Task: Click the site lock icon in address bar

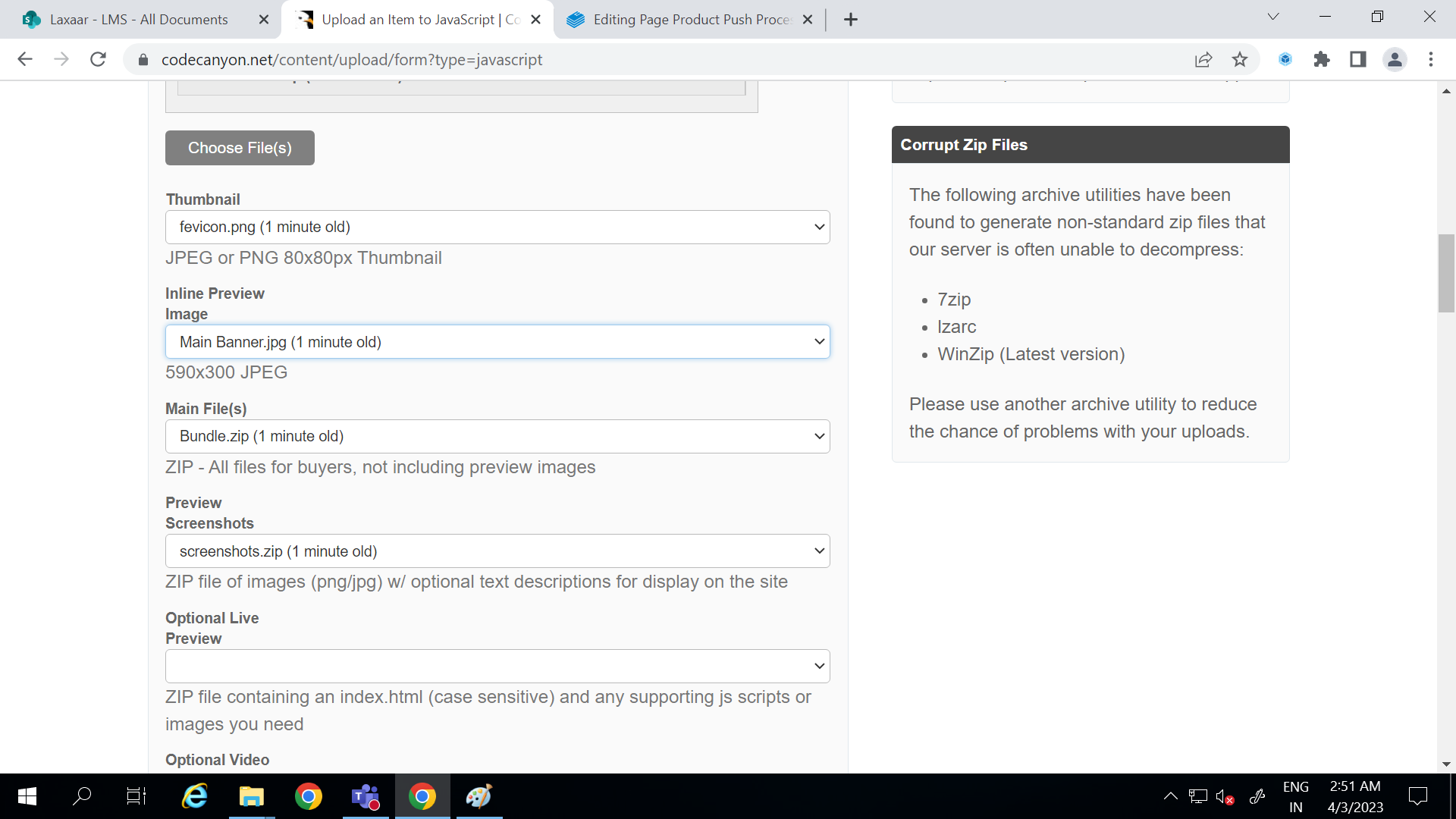Action: coord(143,59)
